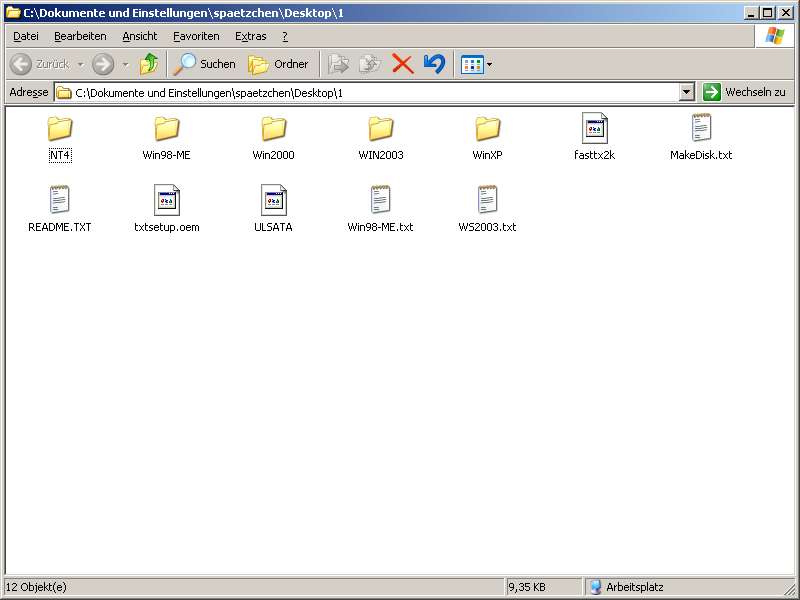Viewport: 800px width, 600px height.
Task: Open the forward history dropdown arrow
Action: tap(126, 64)
